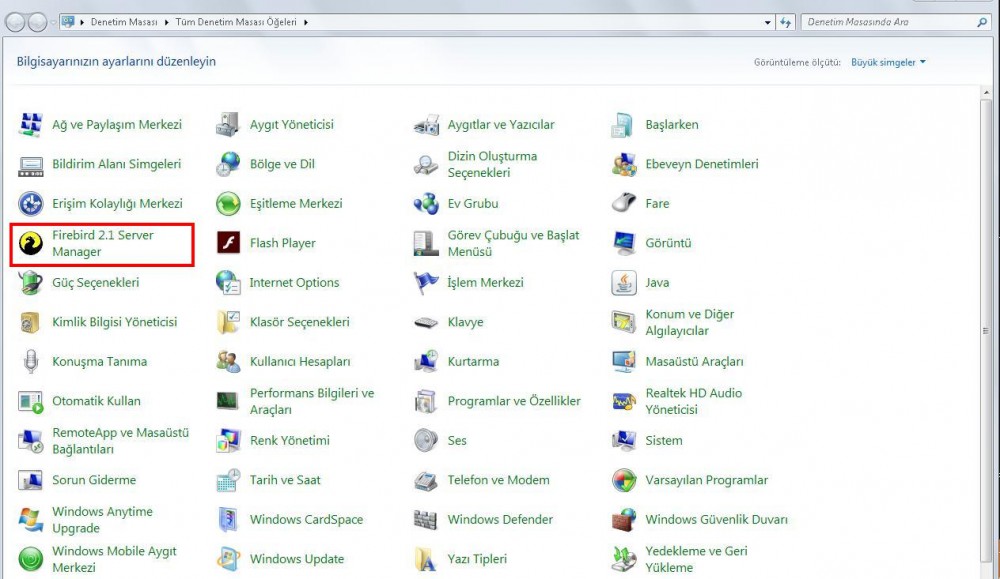The width and height of the screenshot is (1000, 579).
Task: Open the Java control panel icon
Action: [623, 282]
